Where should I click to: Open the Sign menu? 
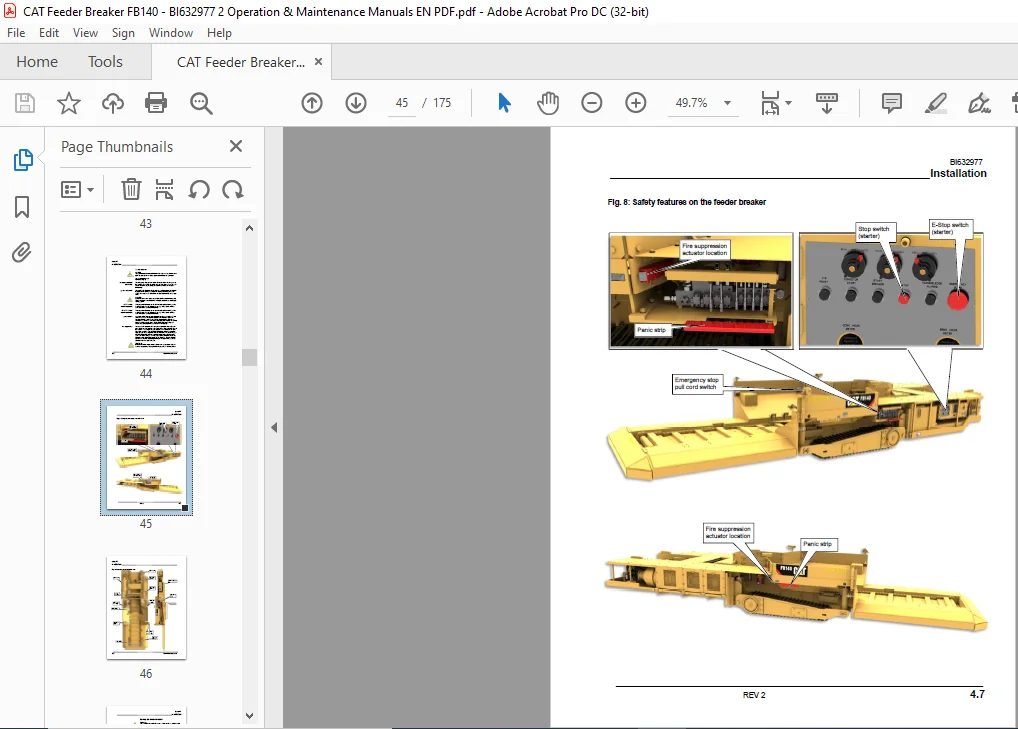pyautogui.click(x=123, y=32)
